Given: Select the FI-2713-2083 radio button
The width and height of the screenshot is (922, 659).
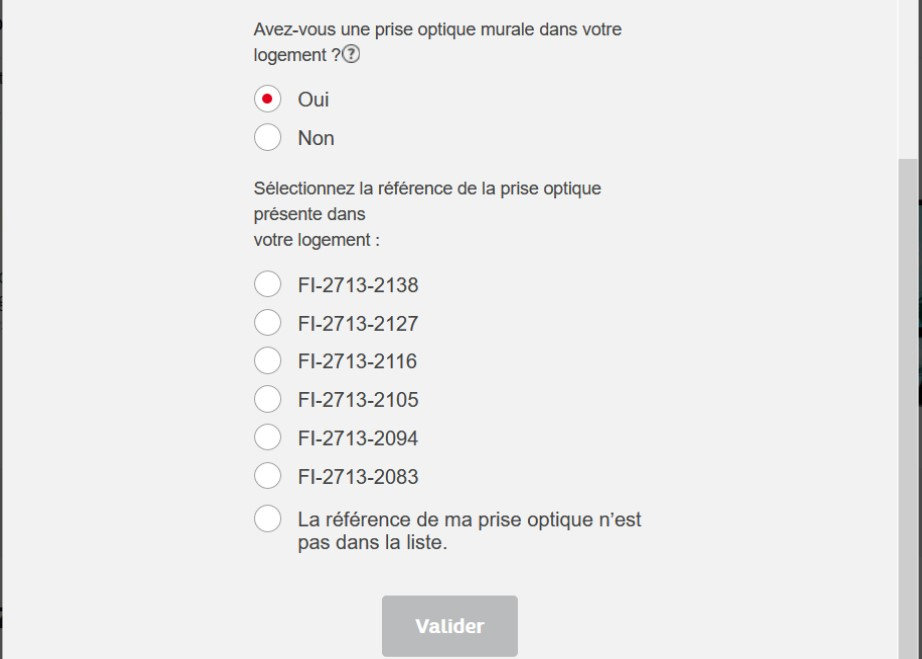Looking at the screenshot, I should click(x=267, y=476).
